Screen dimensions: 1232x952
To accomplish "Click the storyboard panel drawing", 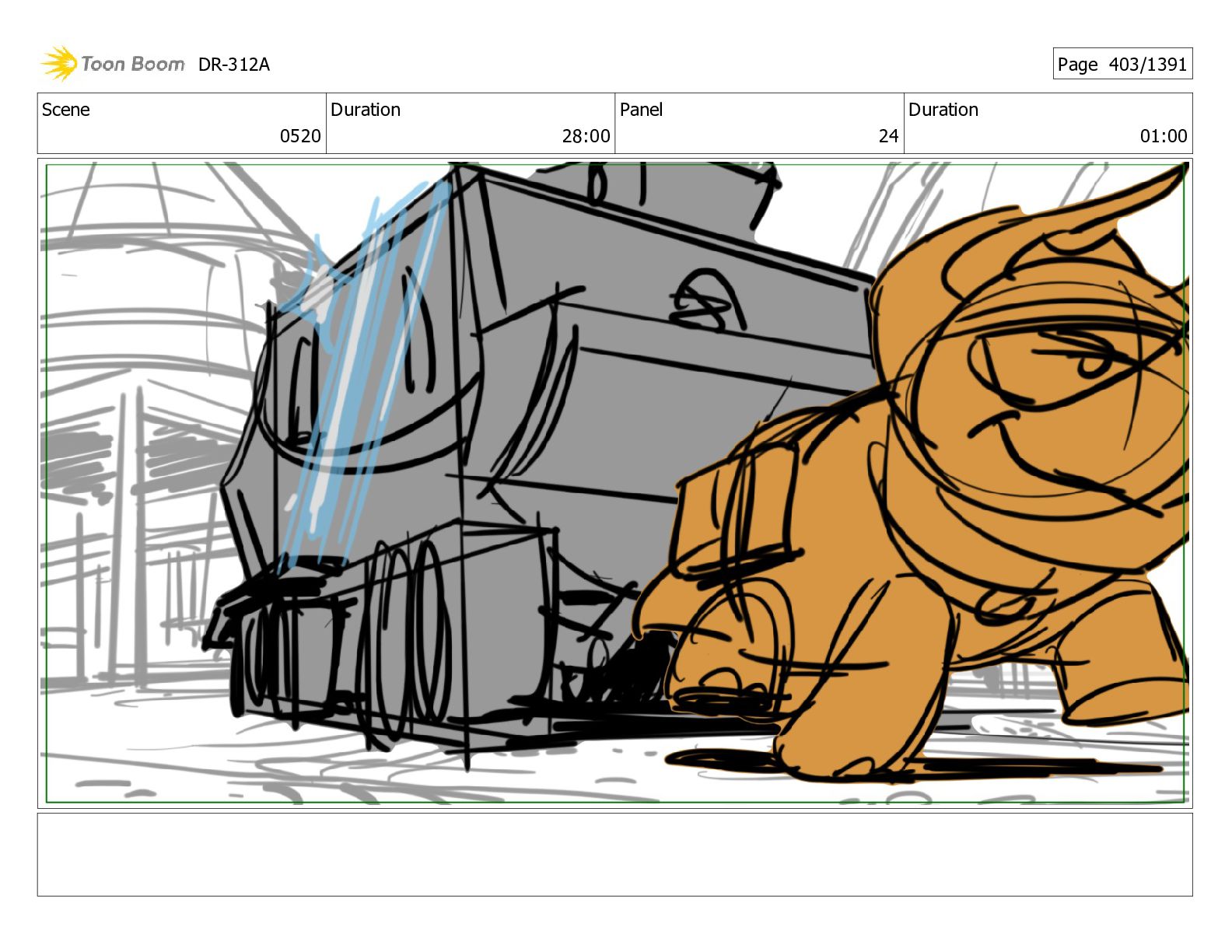I will tap(615, 483).
